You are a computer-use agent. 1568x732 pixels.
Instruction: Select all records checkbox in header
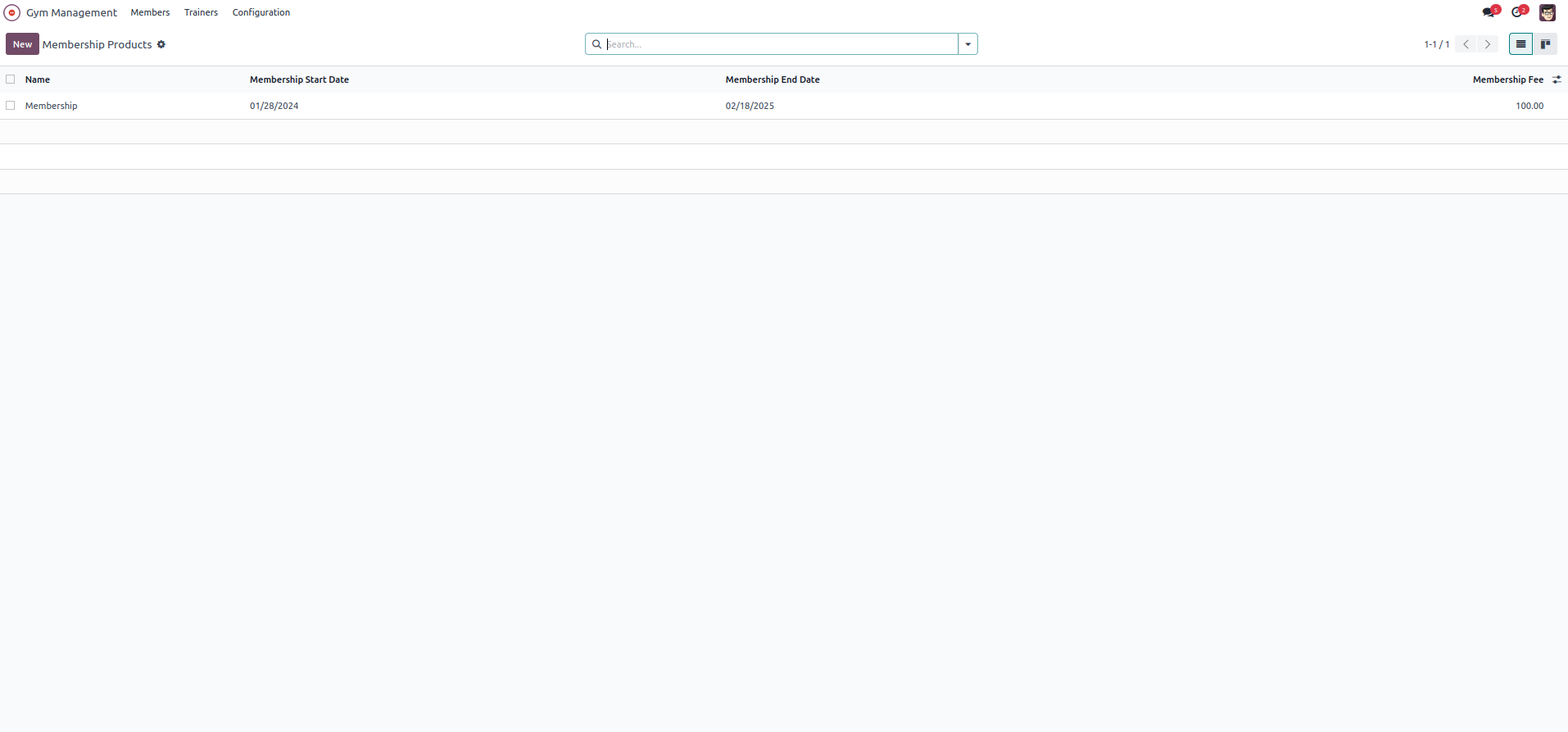[x=11, y=80]
